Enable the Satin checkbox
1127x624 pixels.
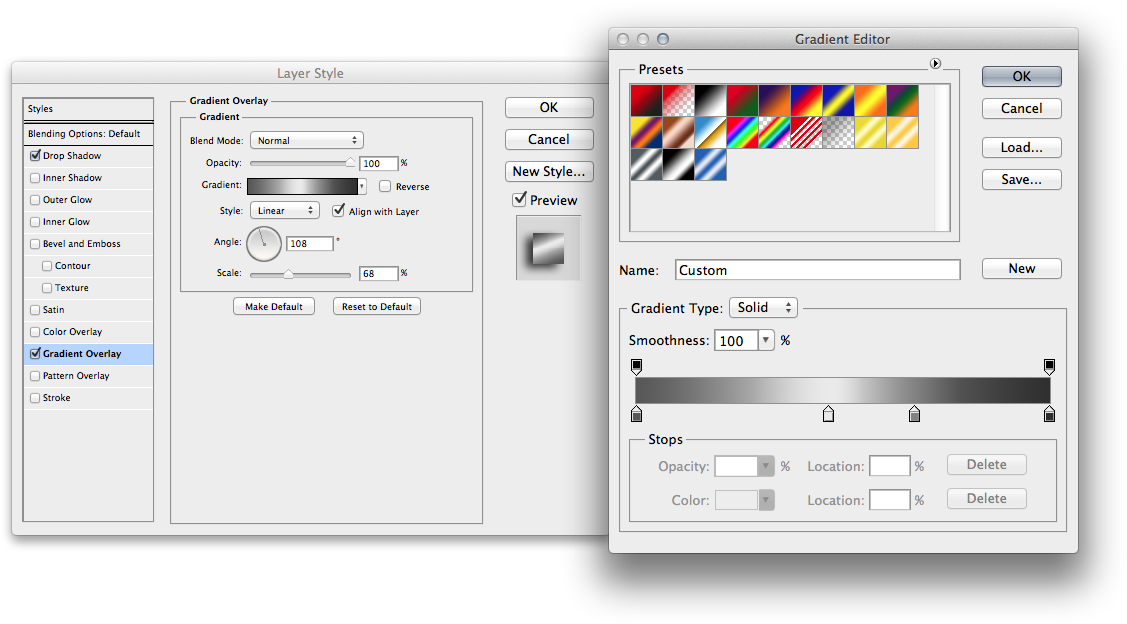(x=35, y=310)
